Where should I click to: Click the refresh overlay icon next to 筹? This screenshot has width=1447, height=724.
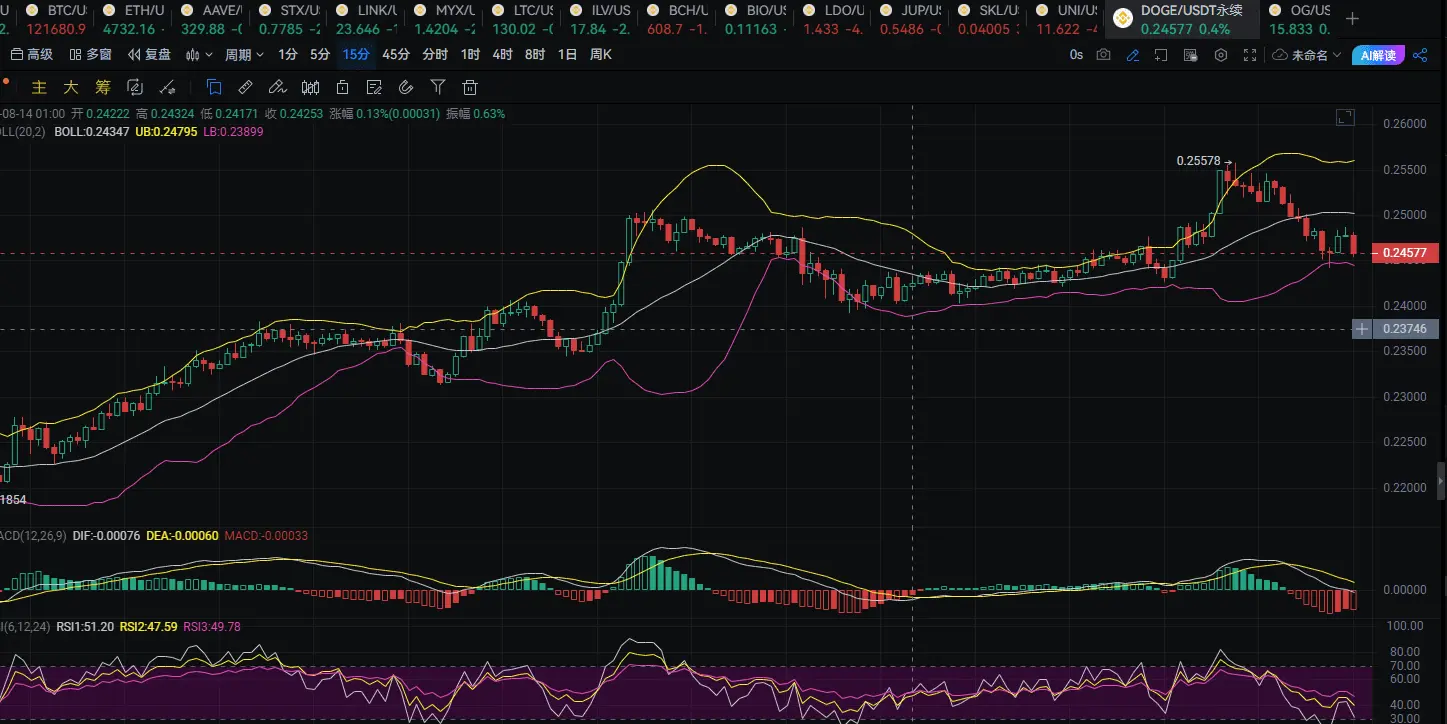pyautogui.click(x=135, y=87)
